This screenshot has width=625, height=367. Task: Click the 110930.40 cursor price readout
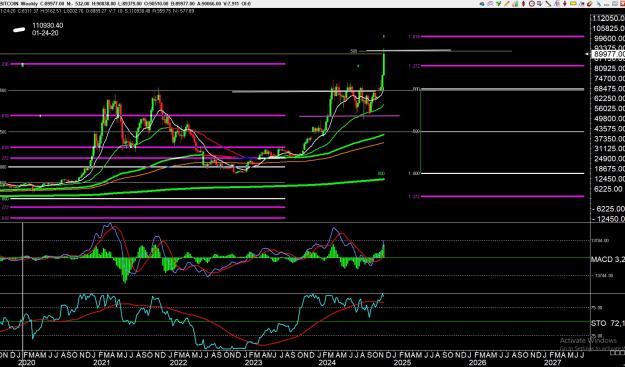coord(47,26)
